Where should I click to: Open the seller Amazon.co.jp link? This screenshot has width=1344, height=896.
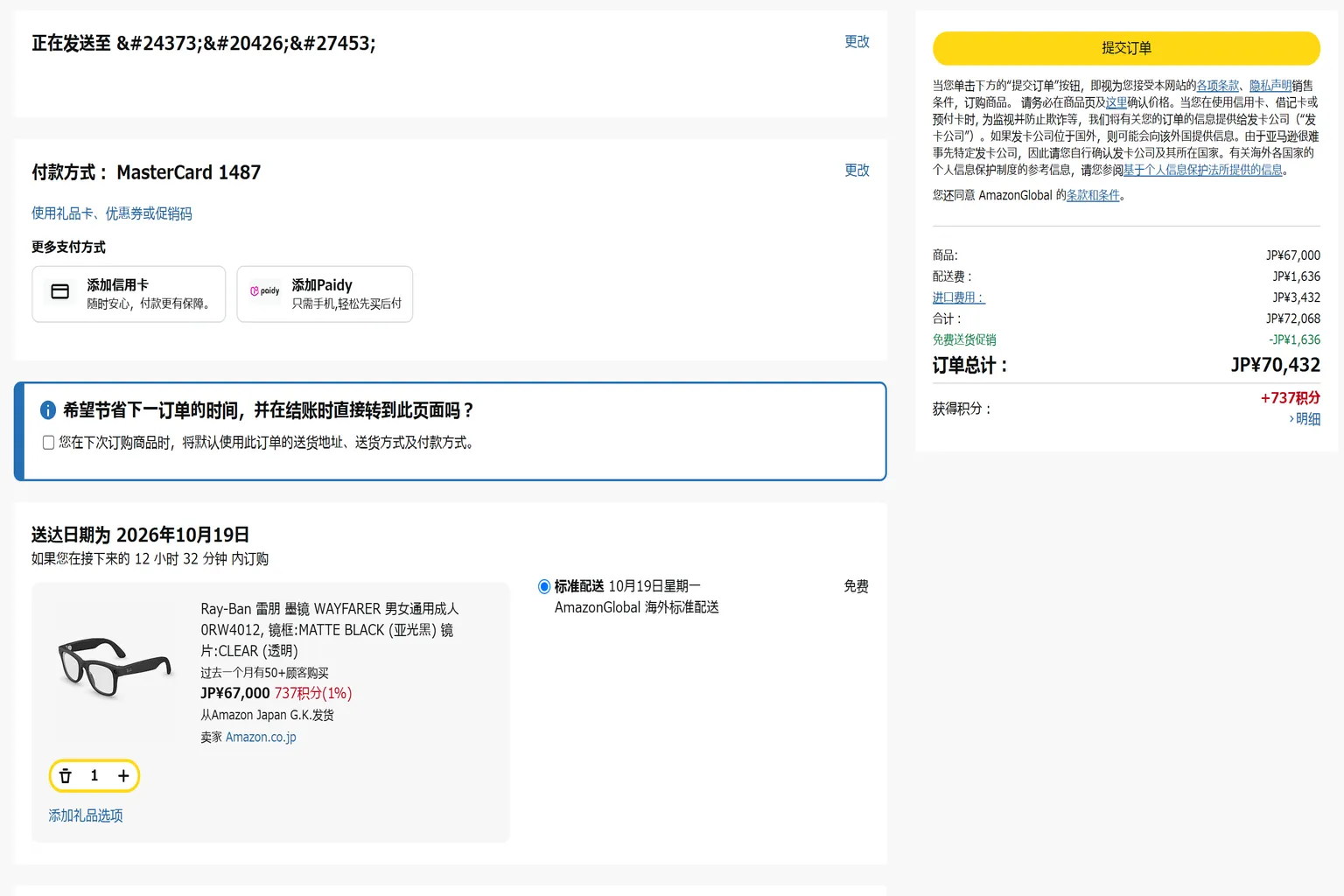[261, 737]
